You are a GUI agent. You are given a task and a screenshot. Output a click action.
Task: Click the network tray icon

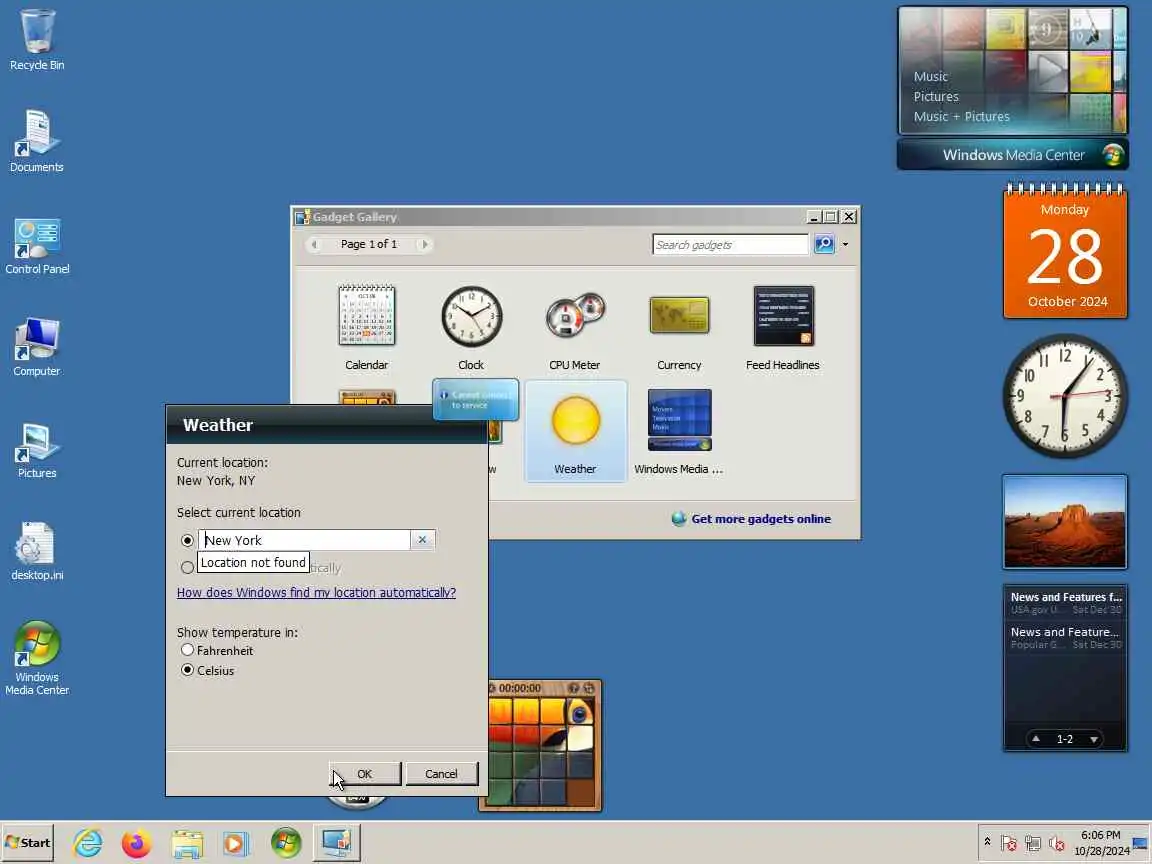(x=1033, y=843)
